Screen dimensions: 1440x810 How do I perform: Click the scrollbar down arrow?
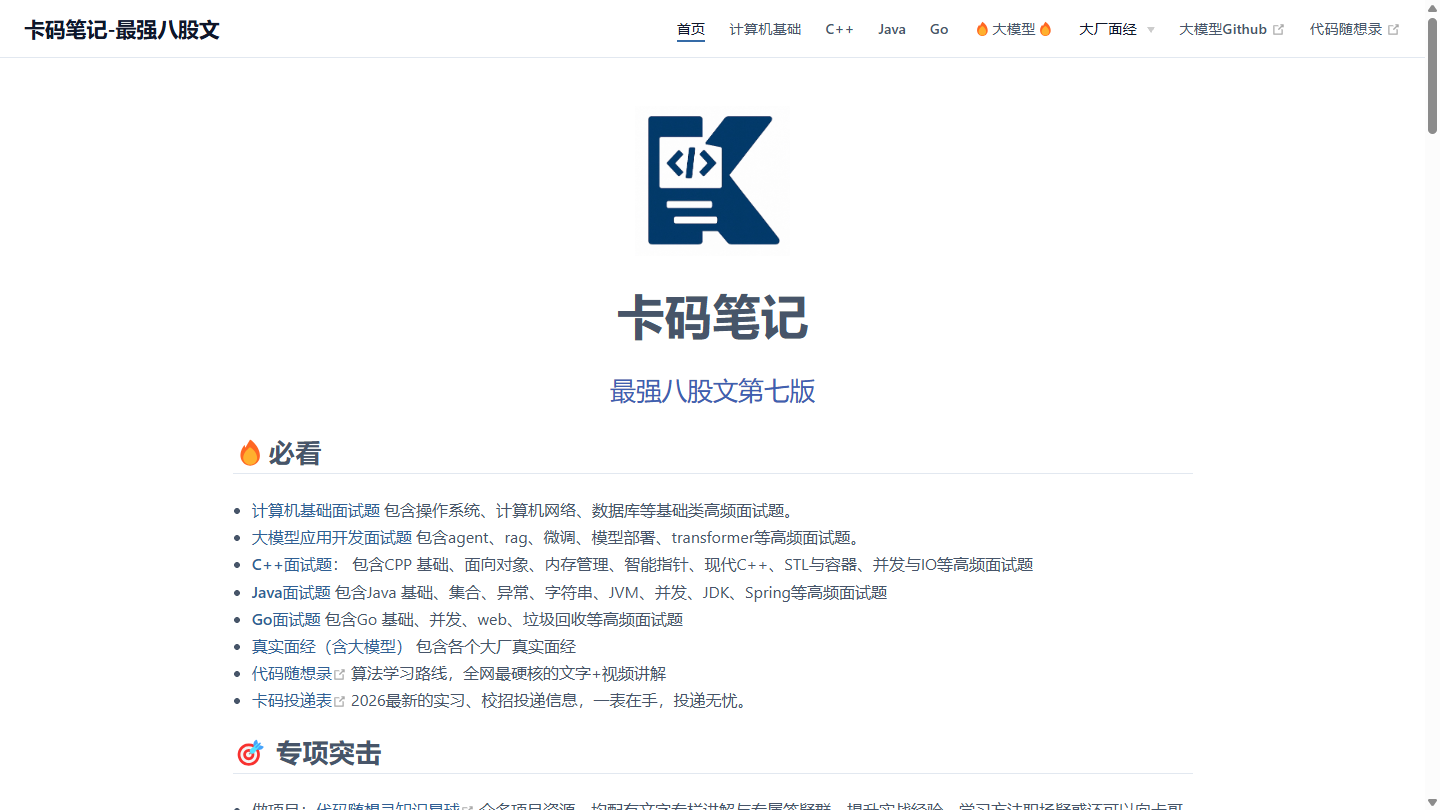tap(1432, 802)
